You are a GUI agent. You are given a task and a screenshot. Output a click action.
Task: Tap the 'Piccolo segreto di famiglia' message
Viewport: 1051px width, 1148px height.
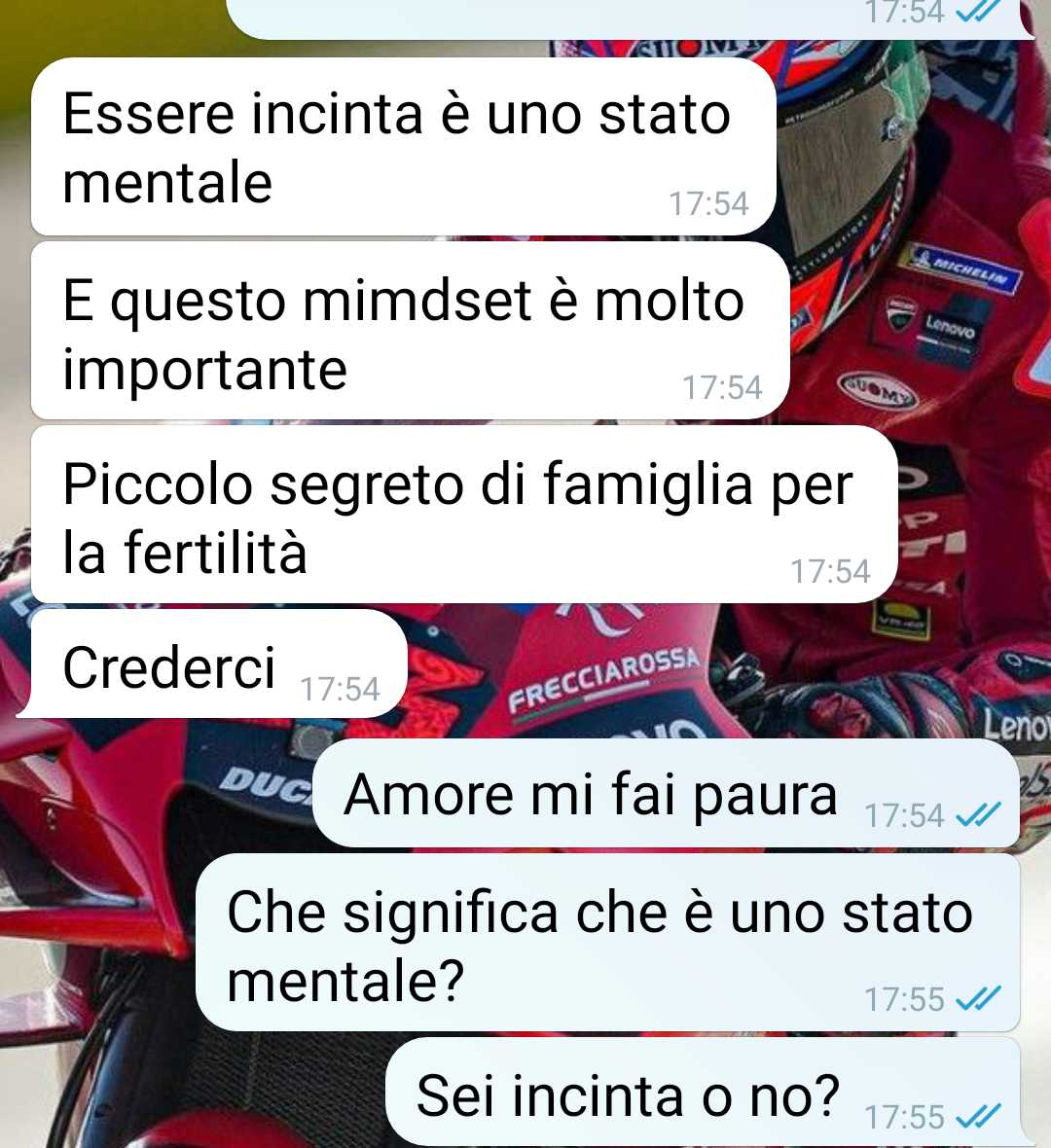coord(464,515)
